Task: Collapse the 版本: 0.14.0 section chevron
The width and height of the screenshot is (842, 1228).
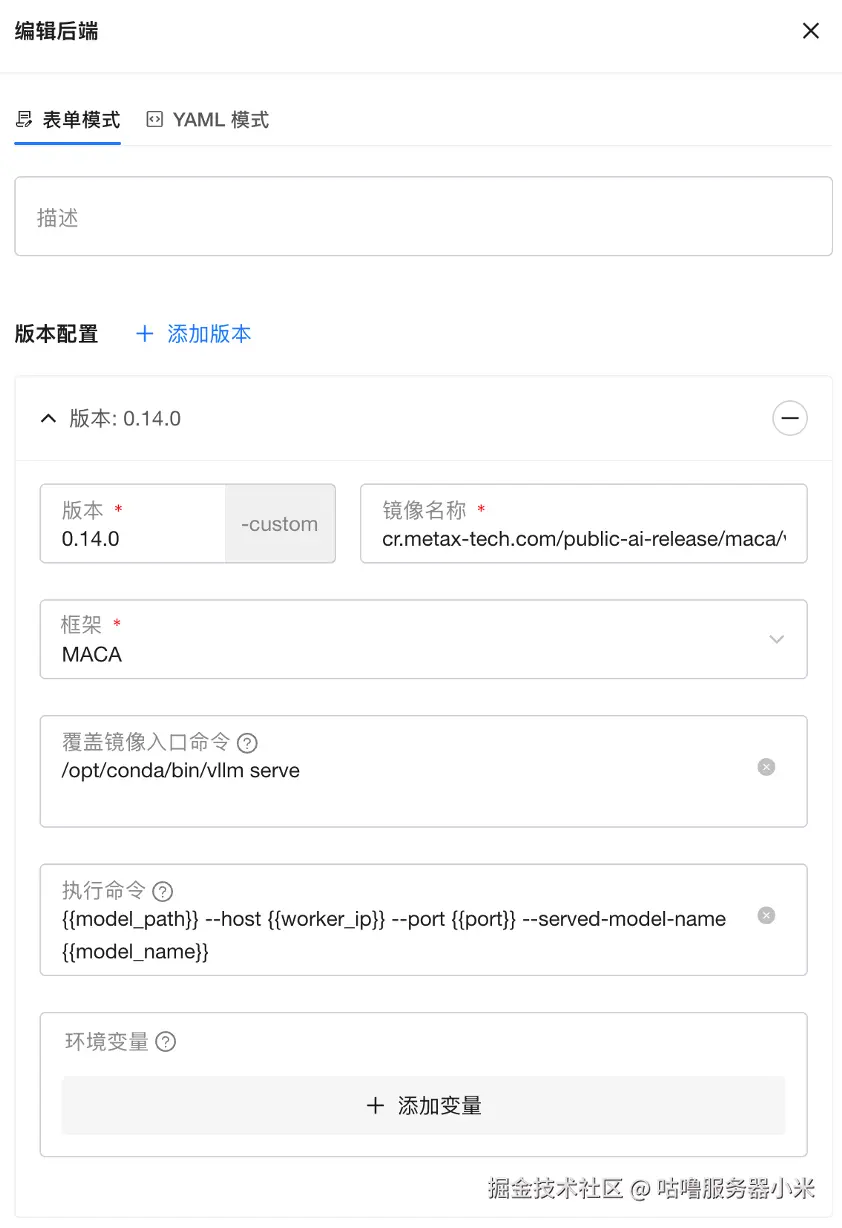Action: pos(48,418)
